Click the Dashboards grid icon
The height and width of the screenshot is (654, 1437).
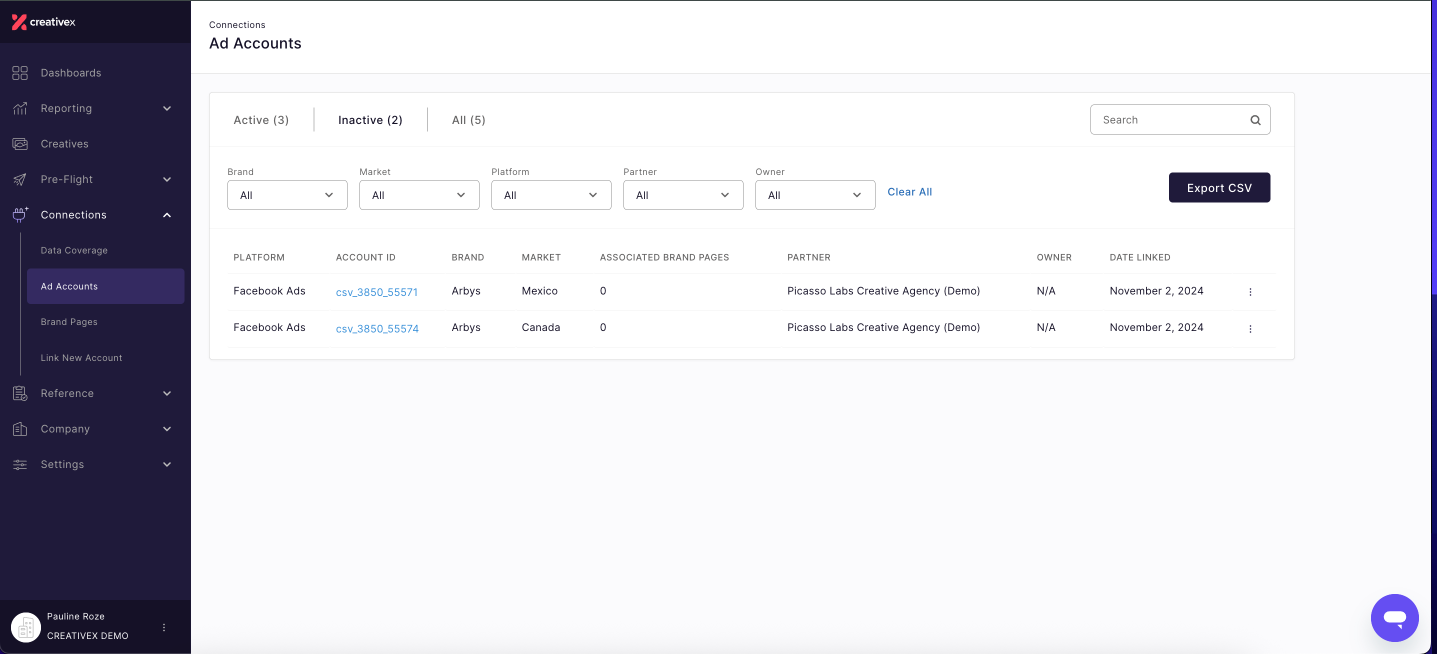tap(19, 73)
